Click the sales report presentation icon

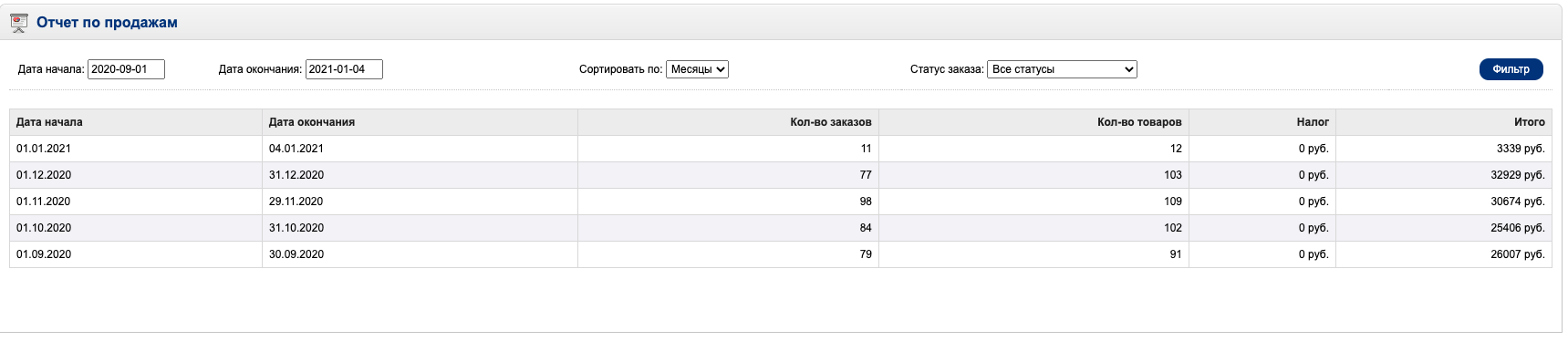pyautogui.click(x=18, y=24)
